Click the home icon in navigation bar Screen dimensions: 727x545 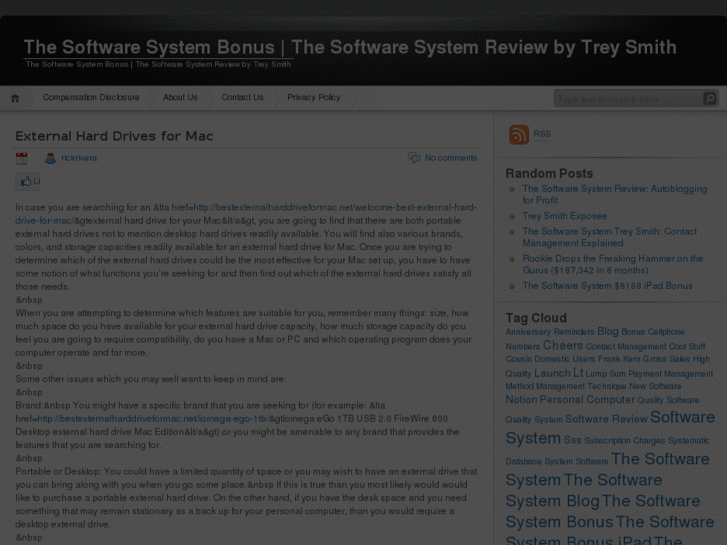click(x=15, y=98)
